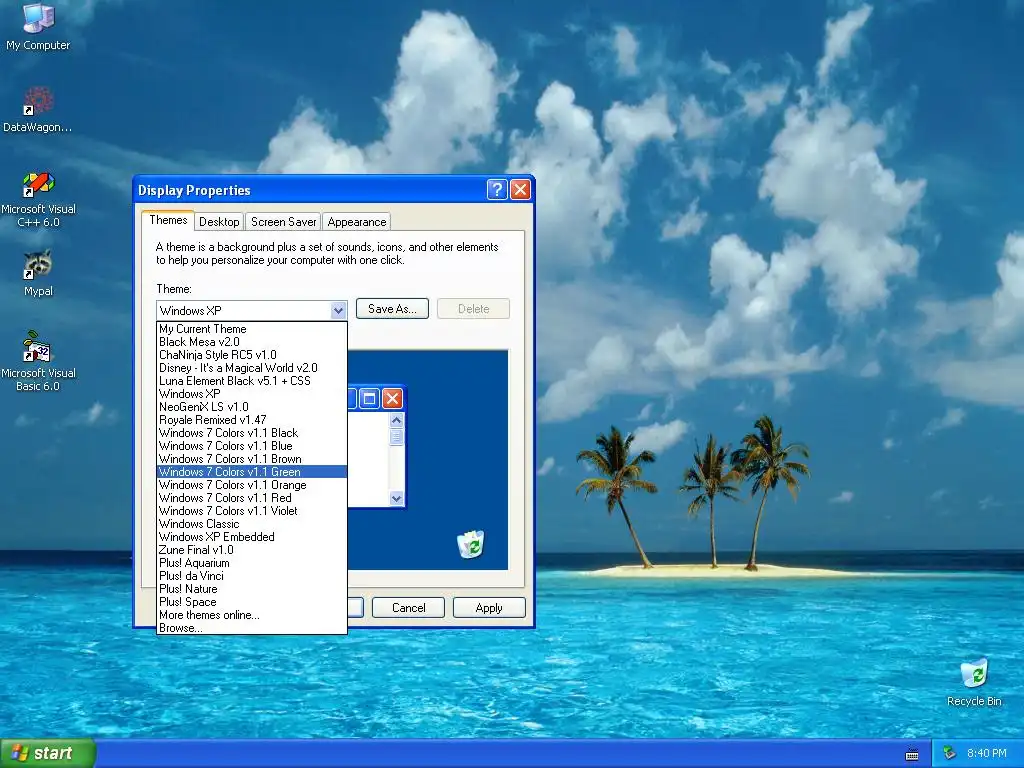Click the Mypal raccoon desktop icon

tap(38, 273)
